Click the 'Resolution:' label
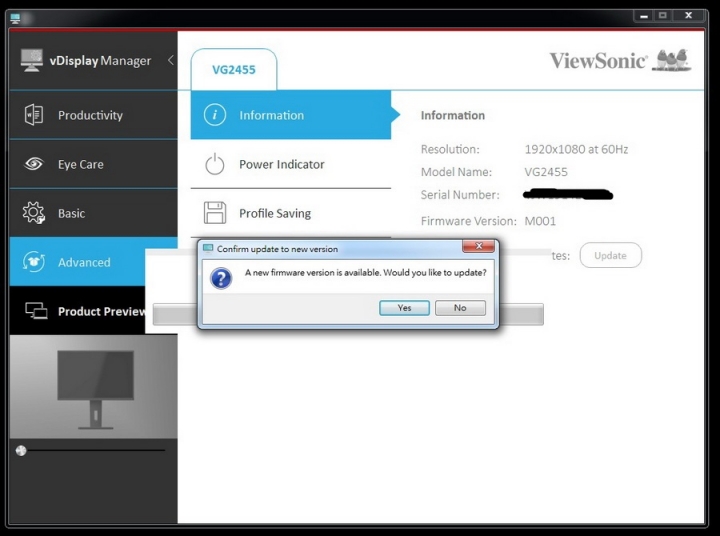The image size is (720, 536). [450, 149]
